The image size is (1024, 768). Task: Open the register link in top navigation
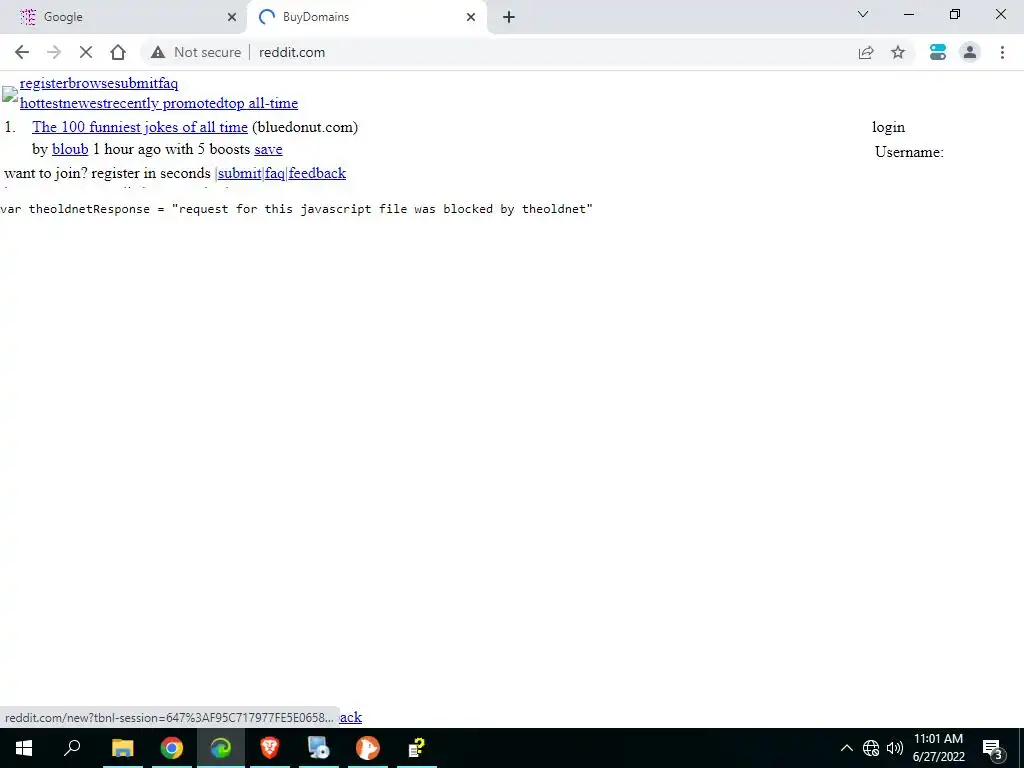coord(44,83)
